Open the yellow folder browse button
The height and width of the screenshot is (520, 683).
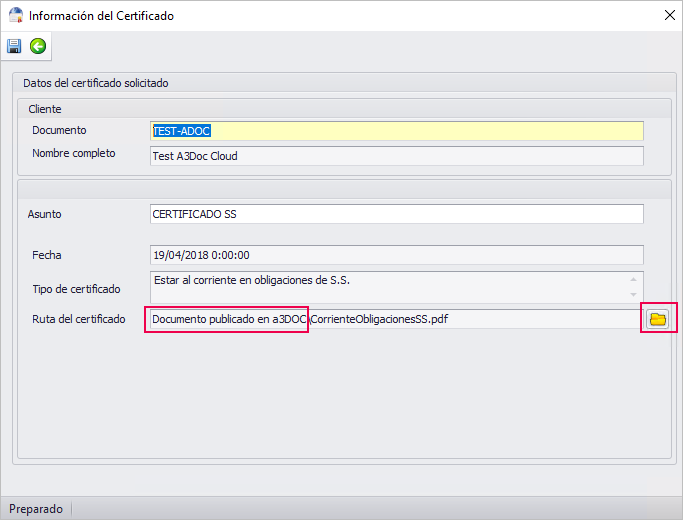pyautogui.click(x=658, y=319)
